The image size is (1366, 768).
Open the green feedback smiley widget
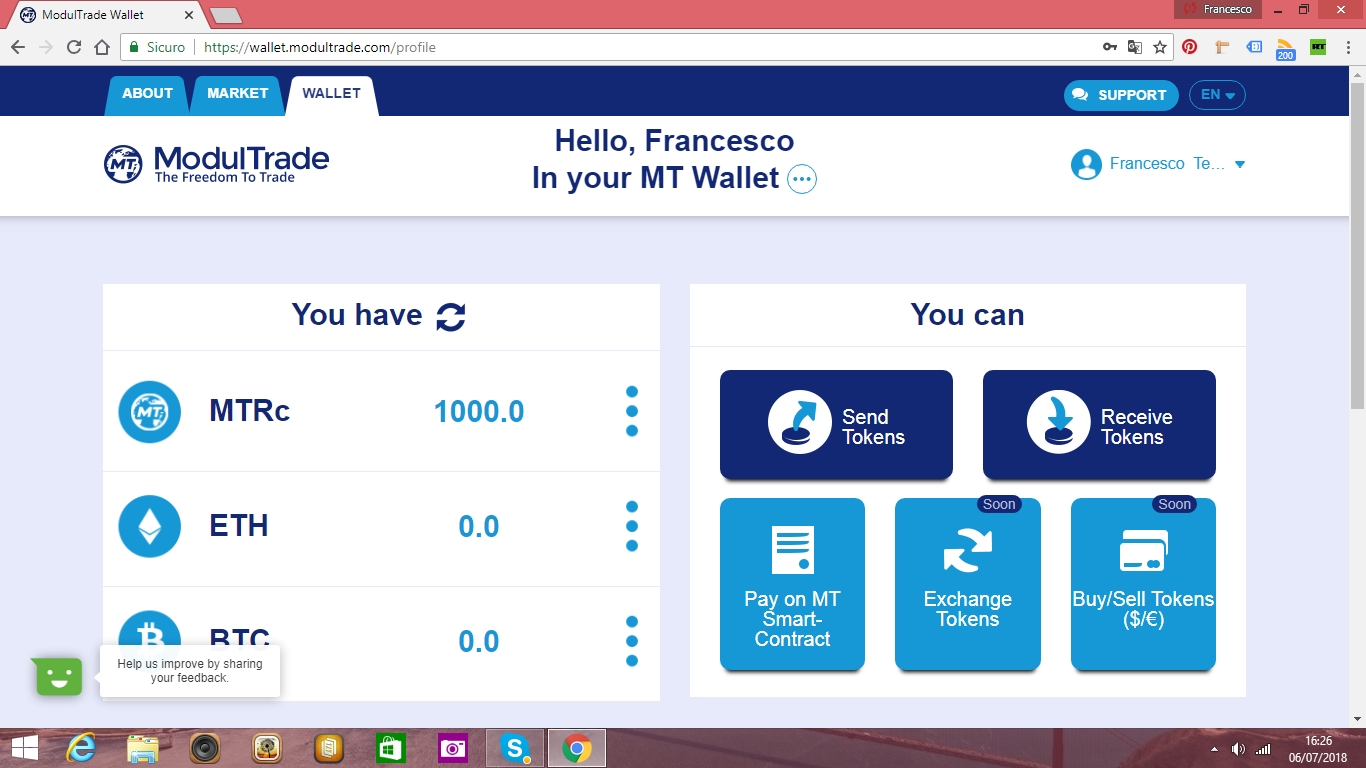click(58, 677)
